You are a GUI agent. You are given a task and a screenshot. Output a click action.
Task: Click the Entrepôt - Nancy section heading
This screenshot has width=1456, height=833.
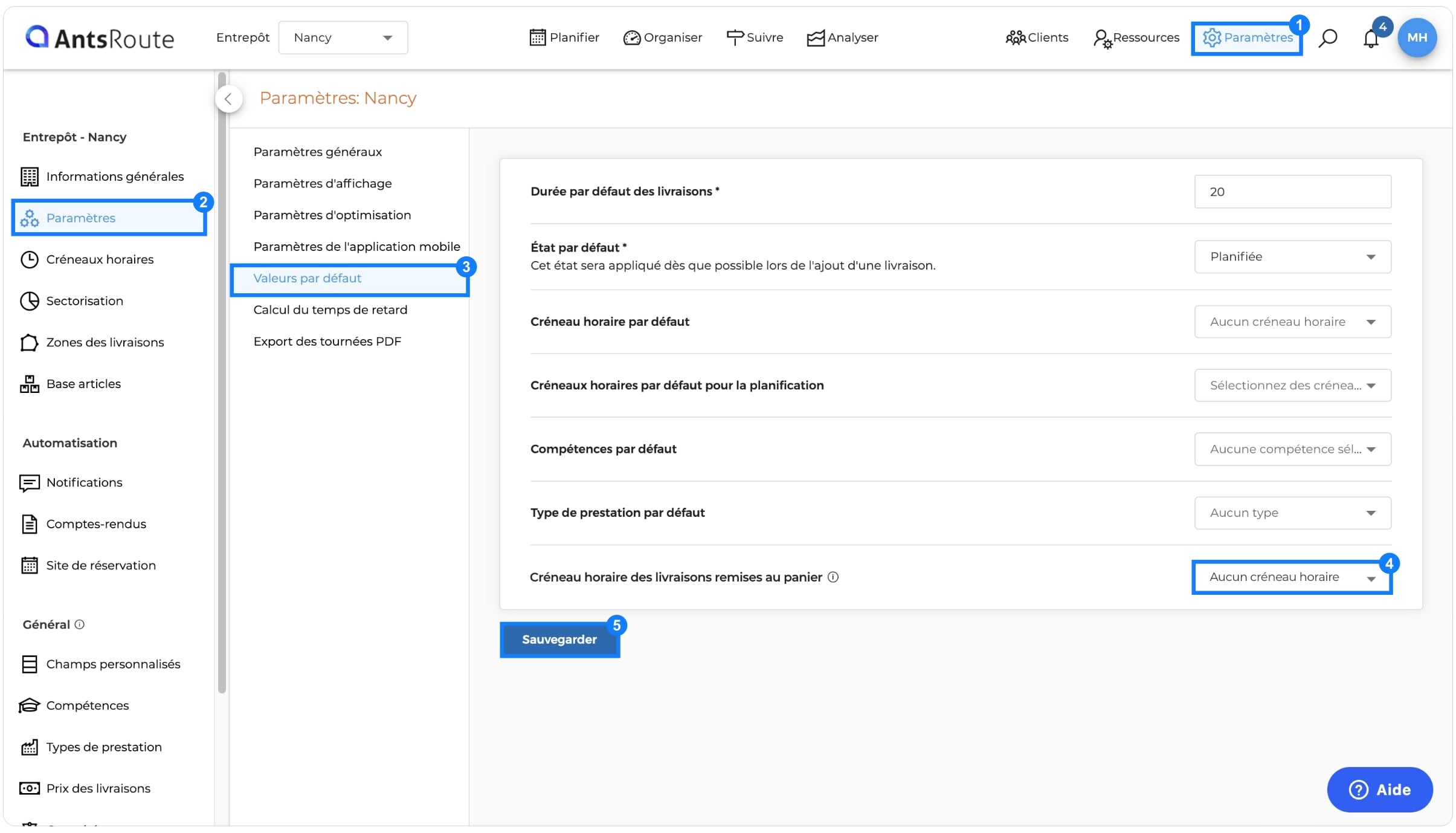coord(74,137)
